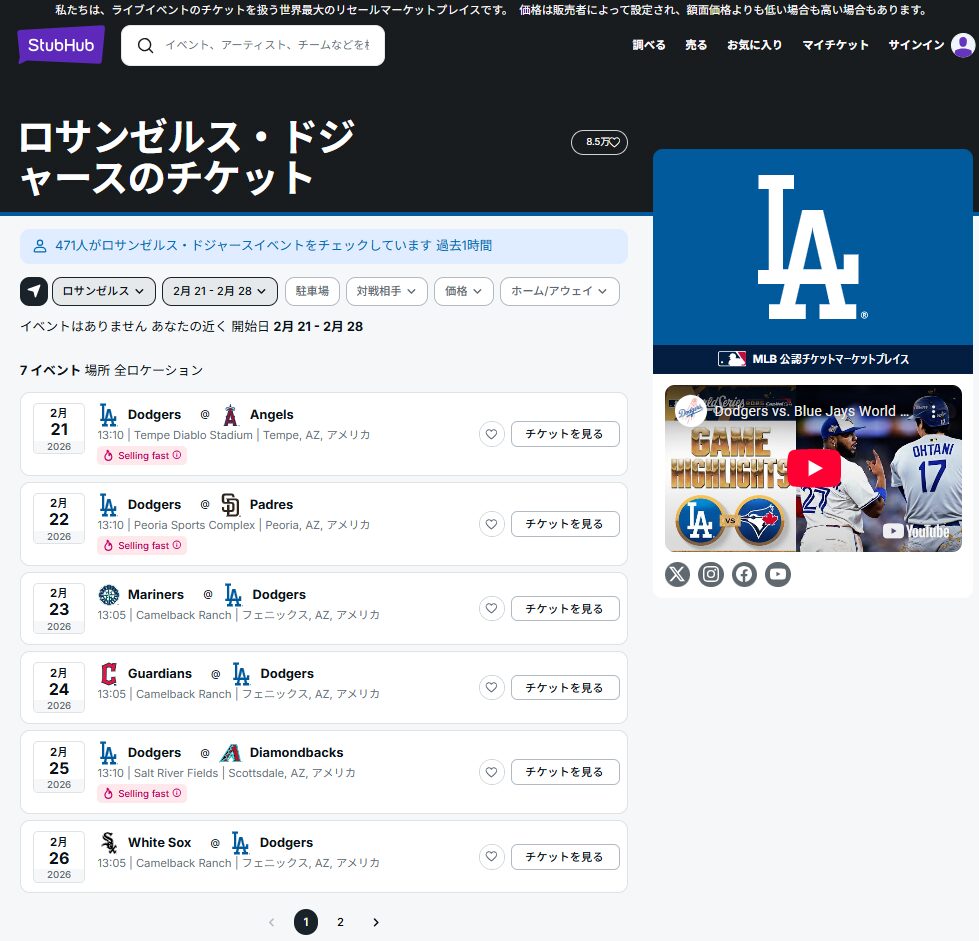Open the Facebook social icon
Image resolution: width=979 pixels, height=941 pixels.
(x=744, y=574)
